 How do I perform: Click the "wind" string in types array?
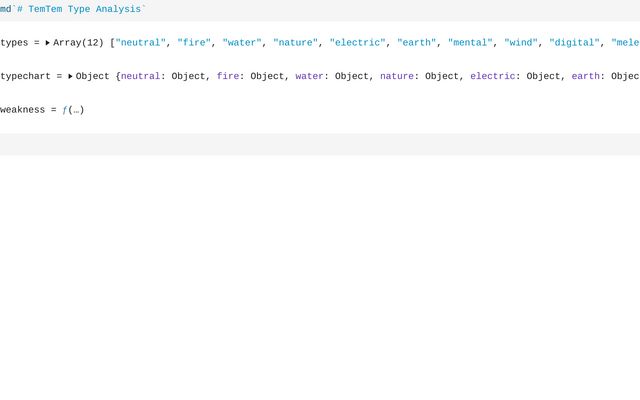[x=521, y=43]
